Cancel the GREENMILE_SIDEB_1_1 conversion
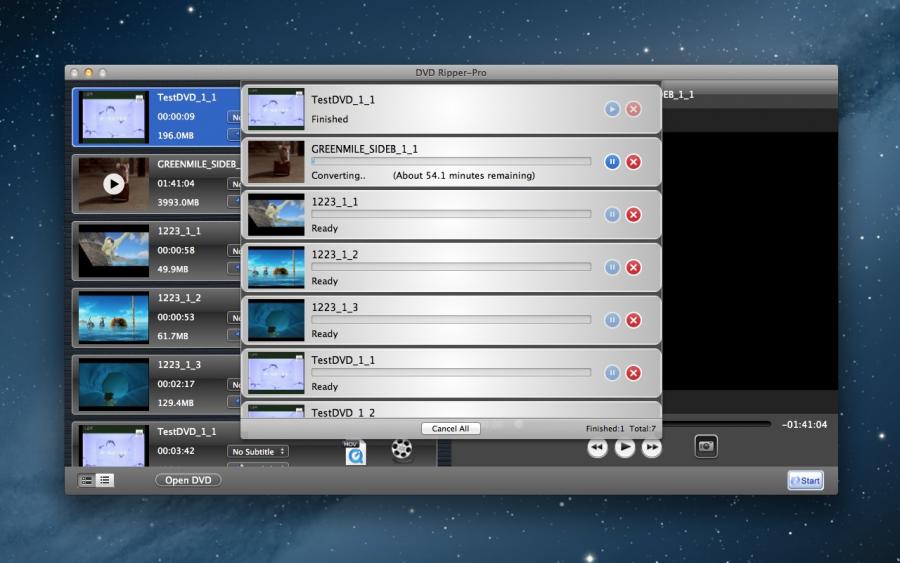 point(633,162)
